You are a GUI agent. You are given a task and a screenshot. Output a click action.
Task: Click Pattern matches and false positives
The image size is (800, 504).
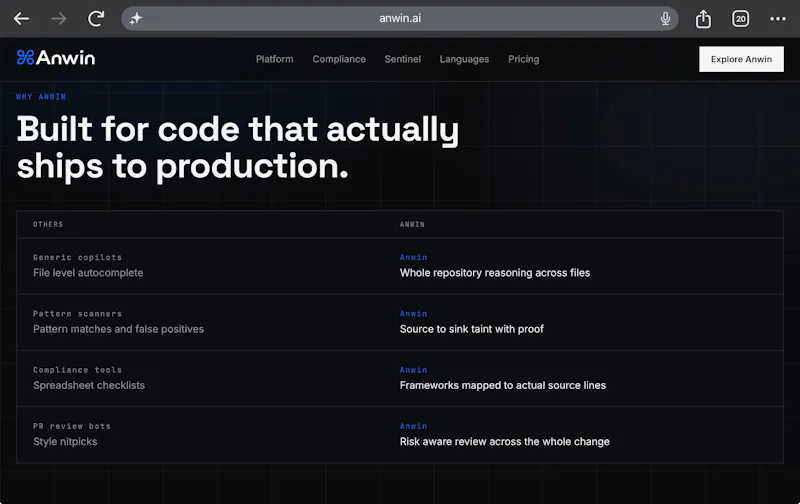[118, 329]
